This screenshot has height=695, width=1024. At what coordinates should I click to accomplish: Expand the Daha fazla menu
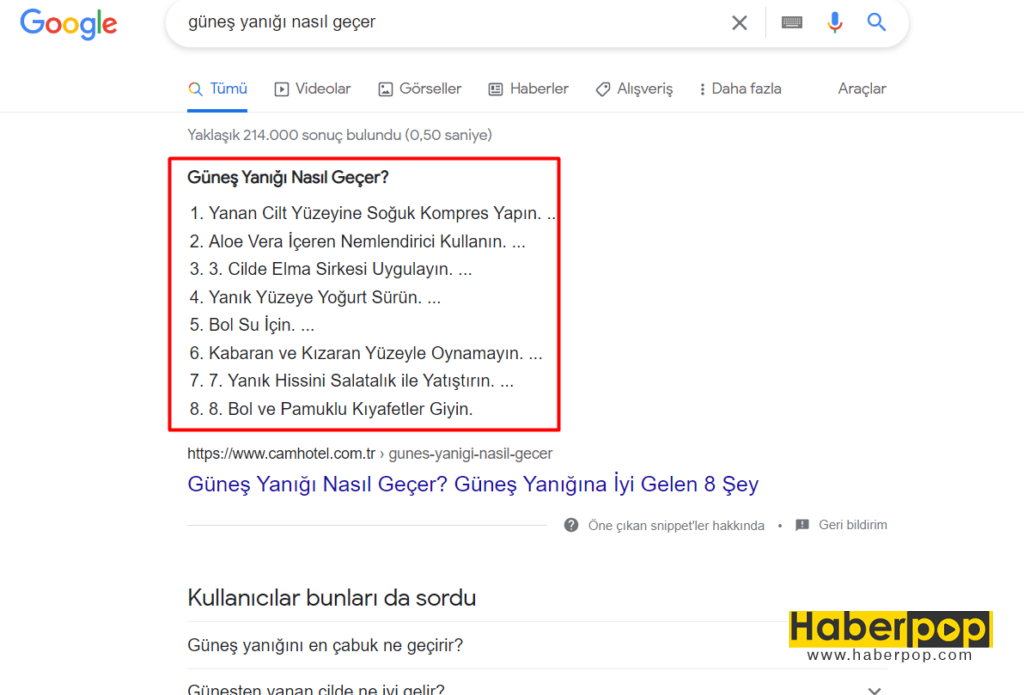pyautogui.click(x=740, y=89)
